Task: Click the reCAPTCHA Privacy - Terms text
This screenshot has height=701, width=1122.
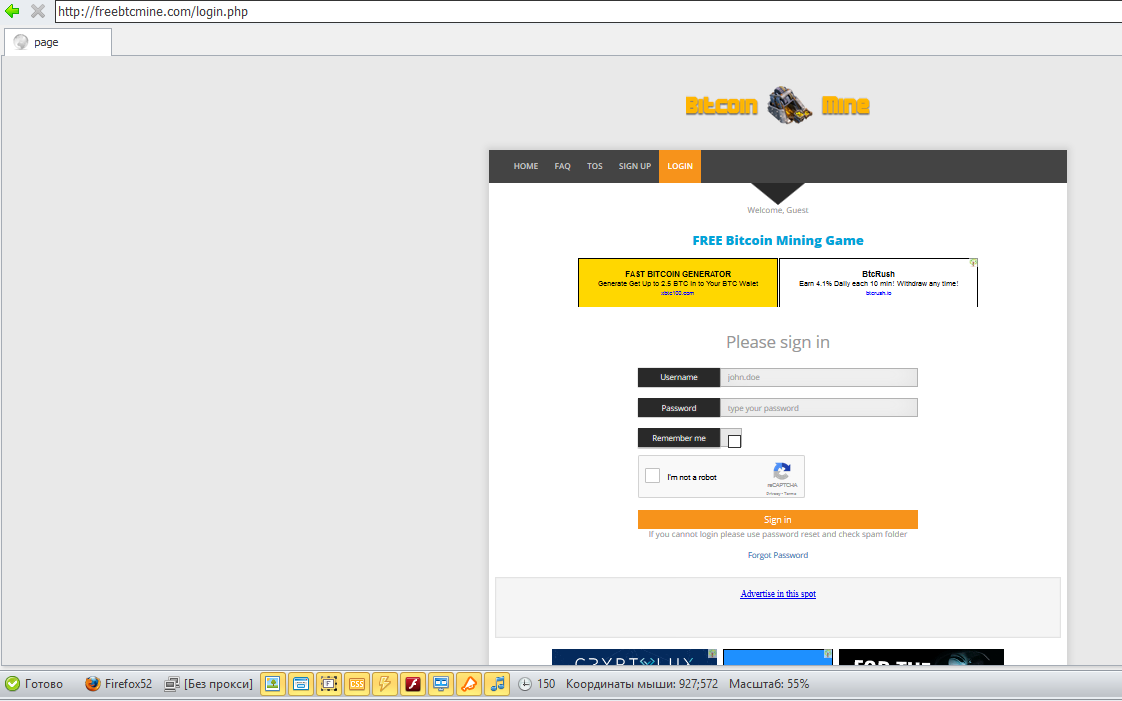Action: [x=781, y=494]
